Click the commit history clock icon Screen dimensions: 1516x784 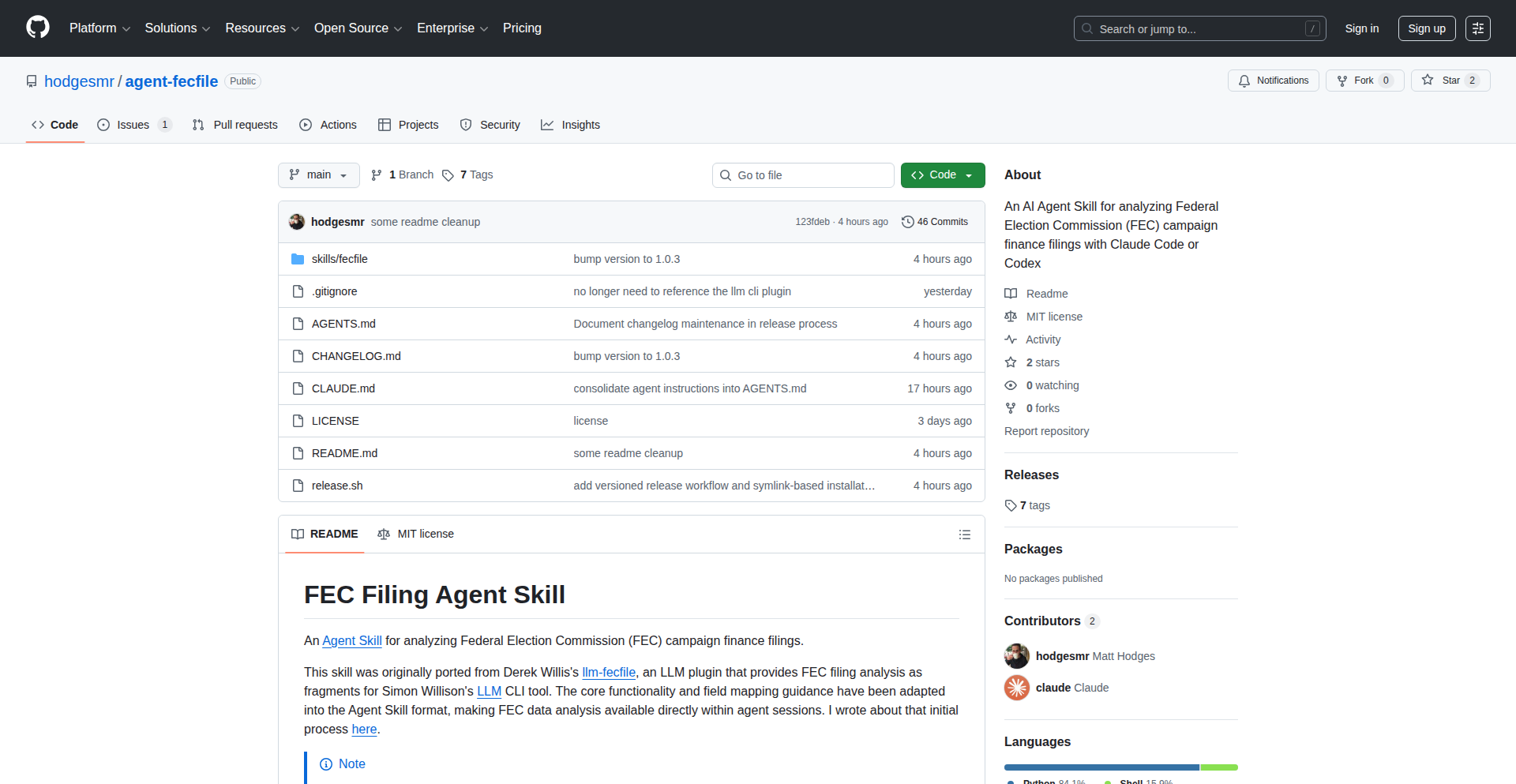[907, 222]
